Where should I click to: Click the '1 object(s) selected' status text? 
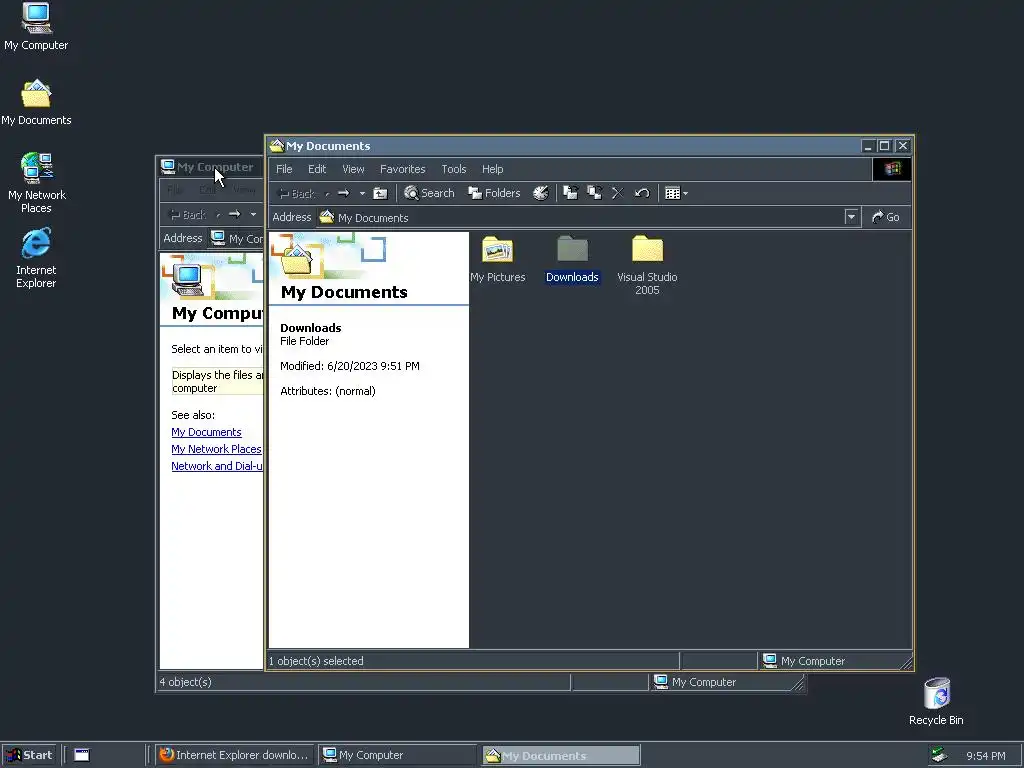tap(316, 661)
